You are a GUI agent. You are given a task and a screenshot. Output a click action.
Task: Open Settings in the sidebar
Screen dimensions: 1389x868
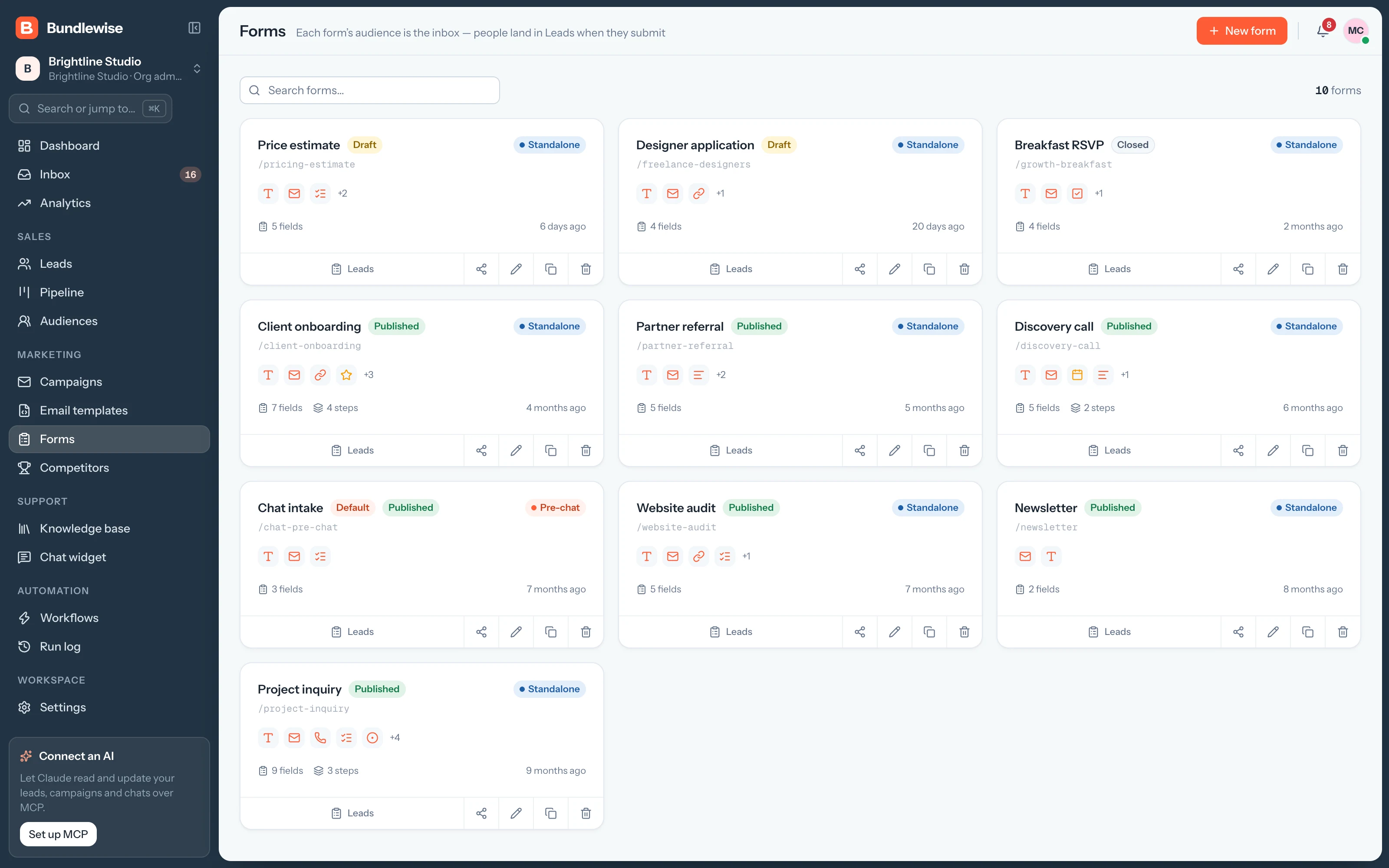click(x=109, y=707)
